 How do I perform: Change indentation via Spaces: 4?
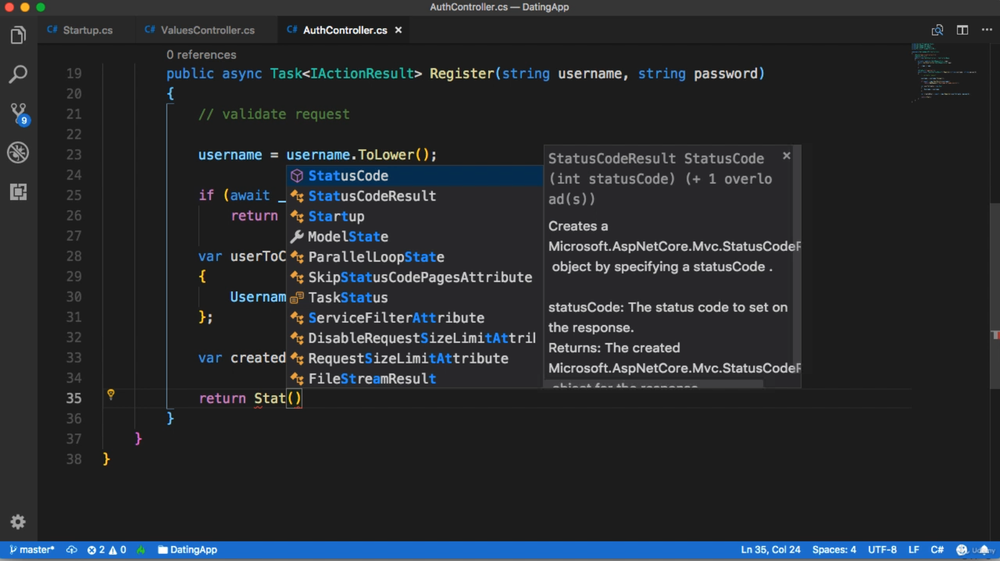(834, 550)
